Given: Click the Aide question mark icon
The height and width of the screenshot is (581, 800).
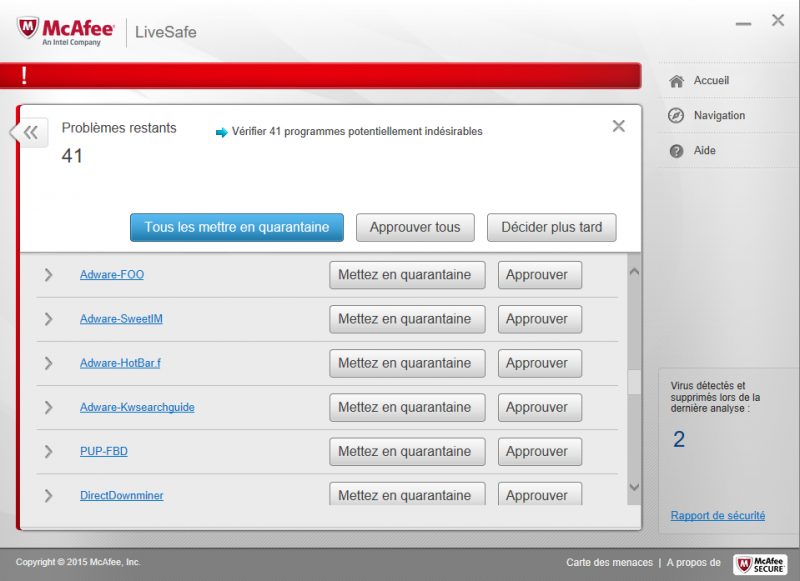Looking at the screenshot, I should 677,151.
